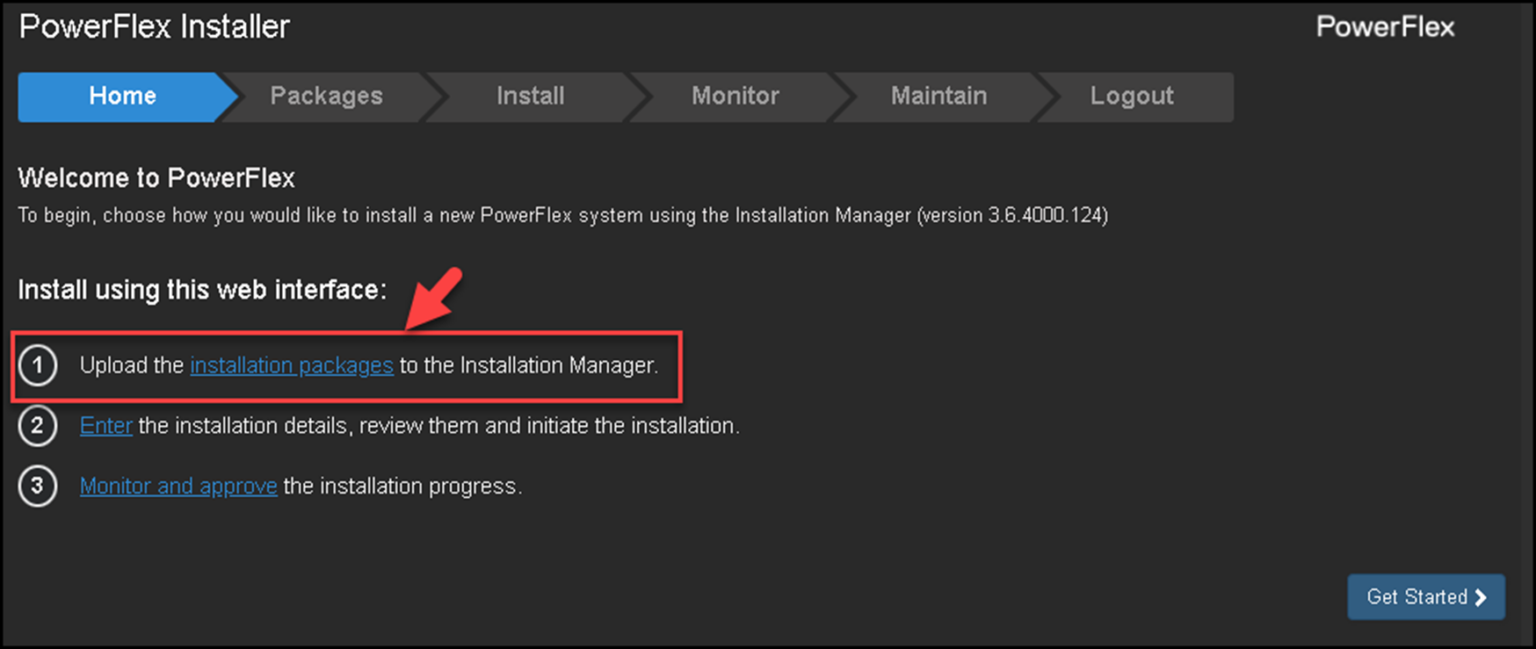Return to the Home tab
The height and width of the screenshot is (649, 1536).
(122, 96)
